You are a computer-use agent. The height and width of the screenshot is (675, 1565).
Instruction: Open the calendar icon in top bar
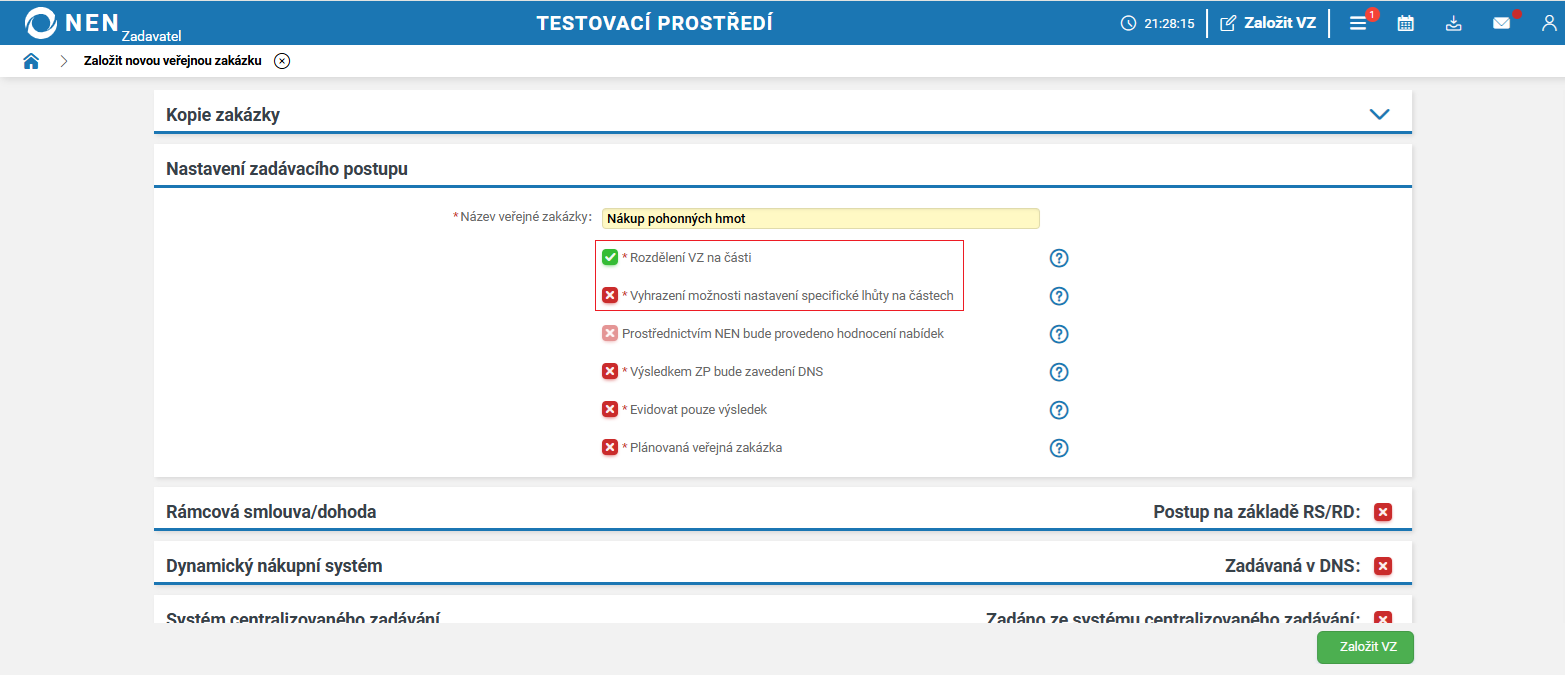pyautogui.click(x=1405, y=21)
